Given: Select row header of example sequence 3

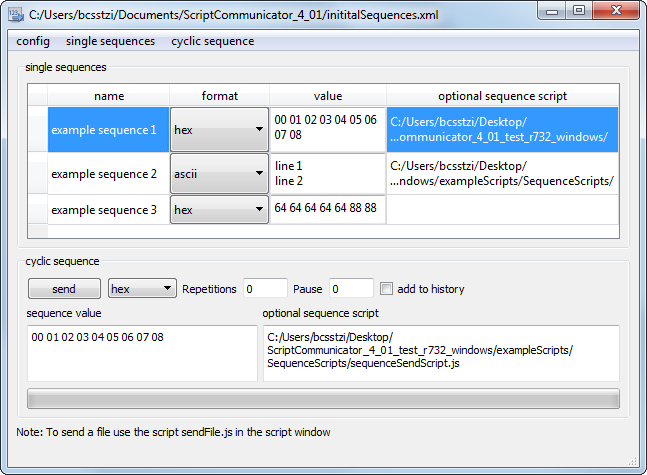Looking at the screenshot, I should 38,210.
